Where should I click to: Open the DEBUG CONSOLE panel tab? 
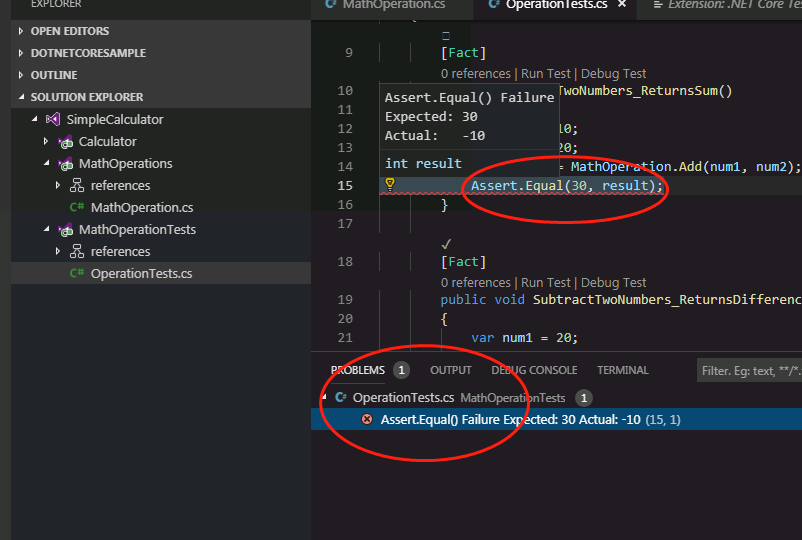[534, 370]
